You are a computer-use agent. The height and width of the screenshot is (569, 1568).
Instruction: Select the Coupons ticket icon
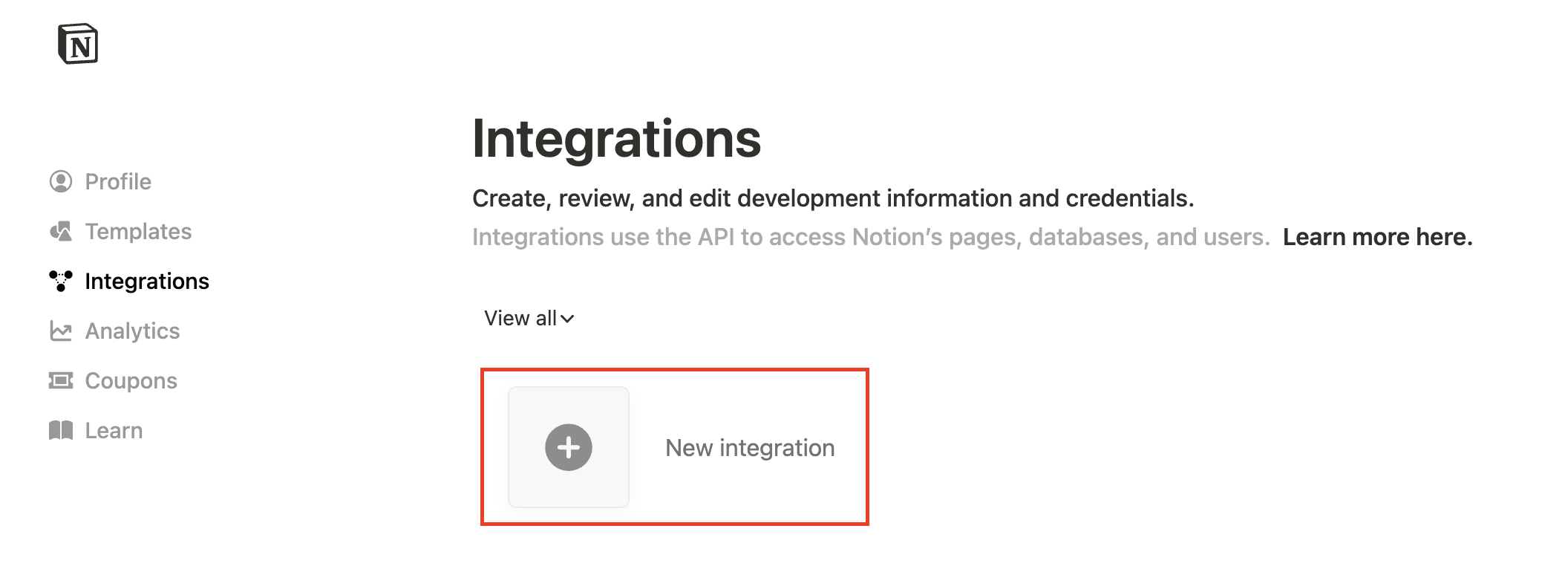(x=61, y=380)
